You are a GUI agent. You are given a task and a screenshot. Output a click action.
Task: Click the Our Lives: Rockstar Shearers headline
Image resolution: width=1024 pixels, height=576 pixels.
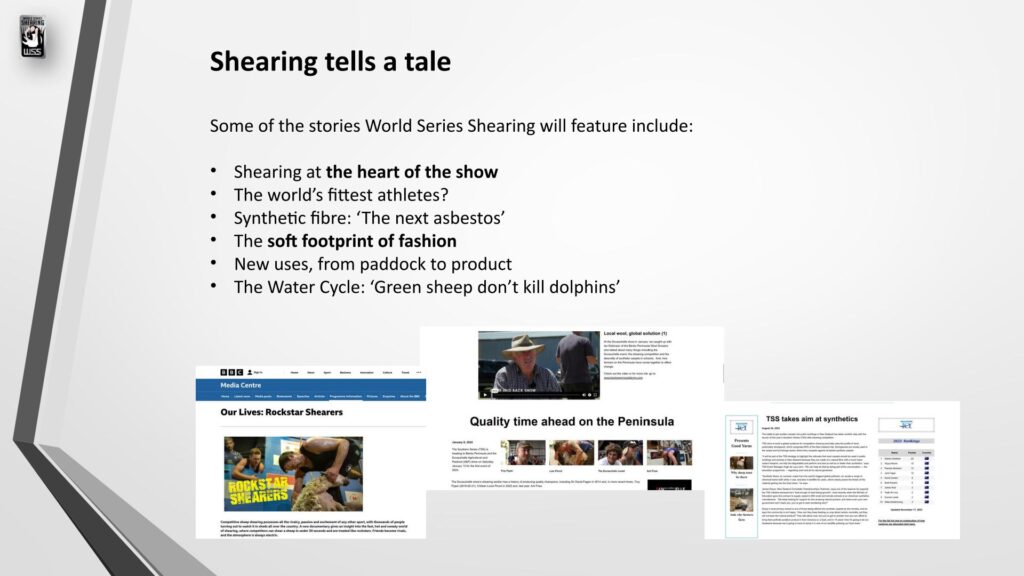281,412
